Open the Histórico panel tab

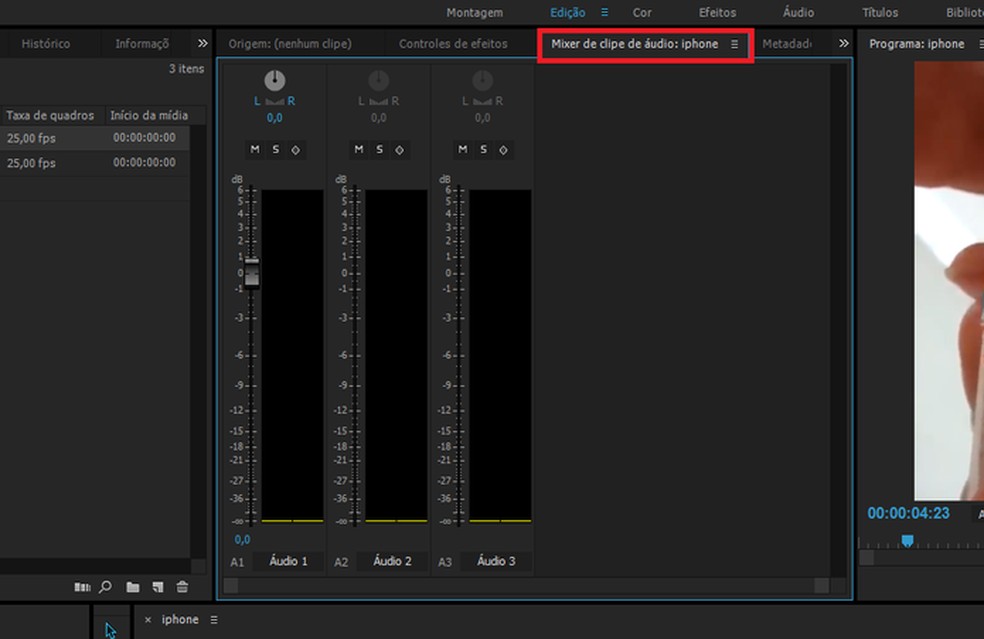pos(46,44)
